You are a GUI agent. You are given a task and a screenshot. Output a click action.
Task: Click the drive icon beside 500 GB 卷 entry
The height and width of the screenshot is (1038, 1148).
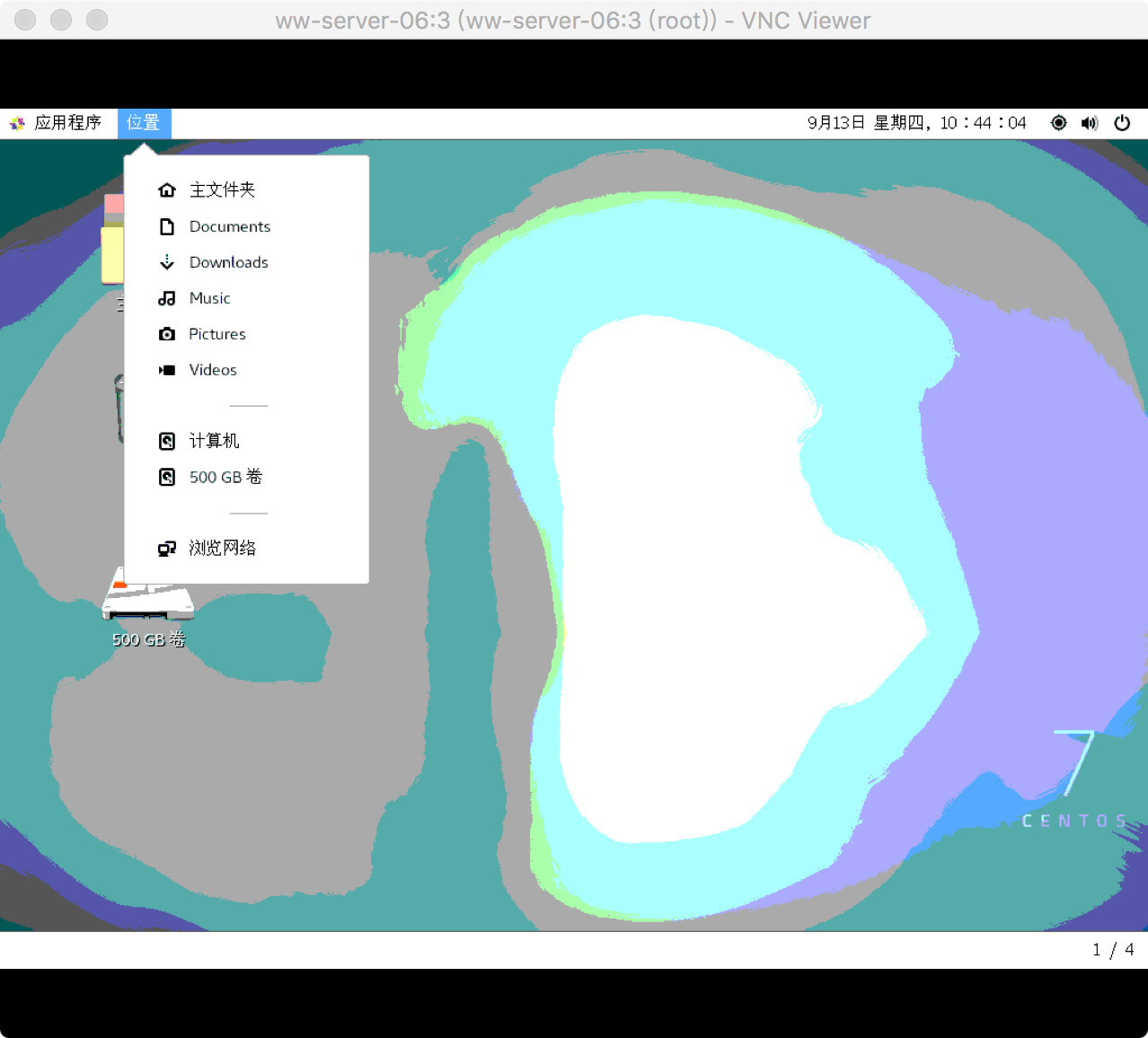click(167, 477)
